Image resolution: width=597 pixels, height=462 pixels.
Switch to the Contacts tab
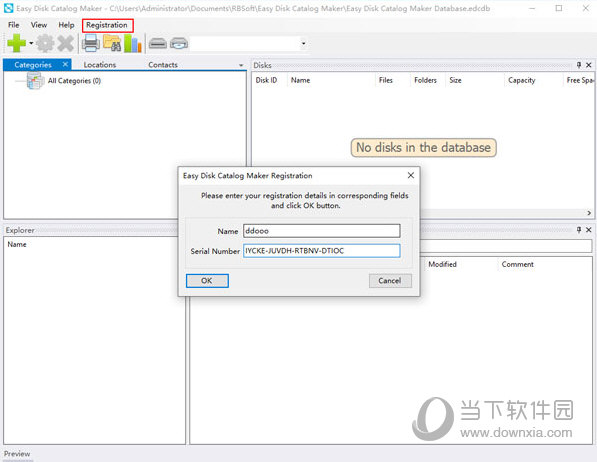[163, 65]
